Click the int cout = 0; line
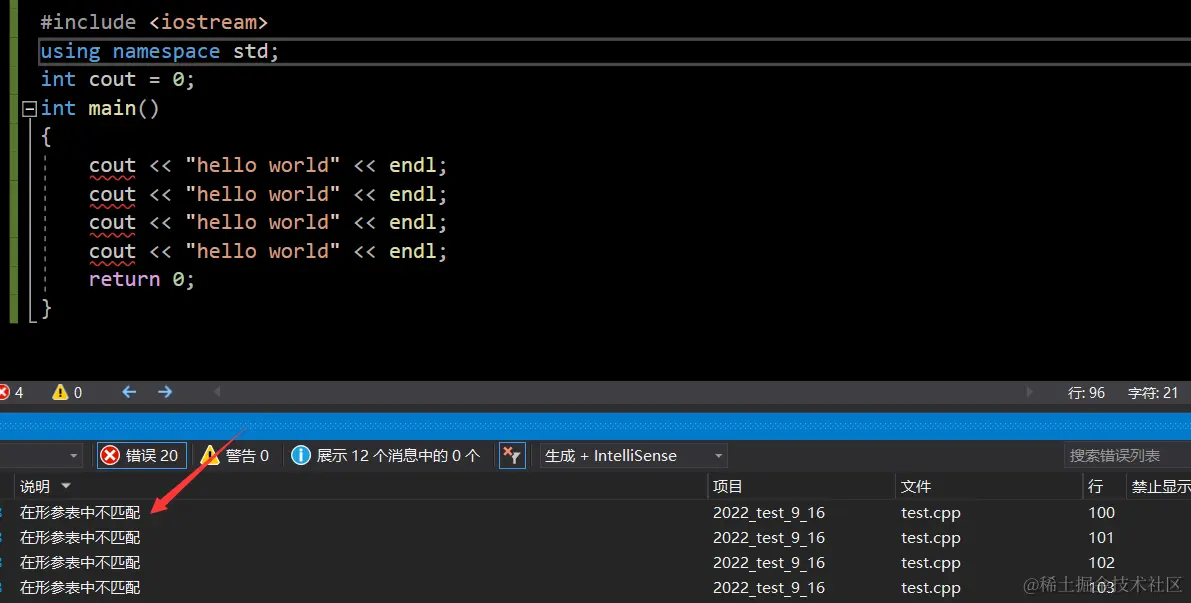This screenshot has width=1191, height=603. coord(118,79)
